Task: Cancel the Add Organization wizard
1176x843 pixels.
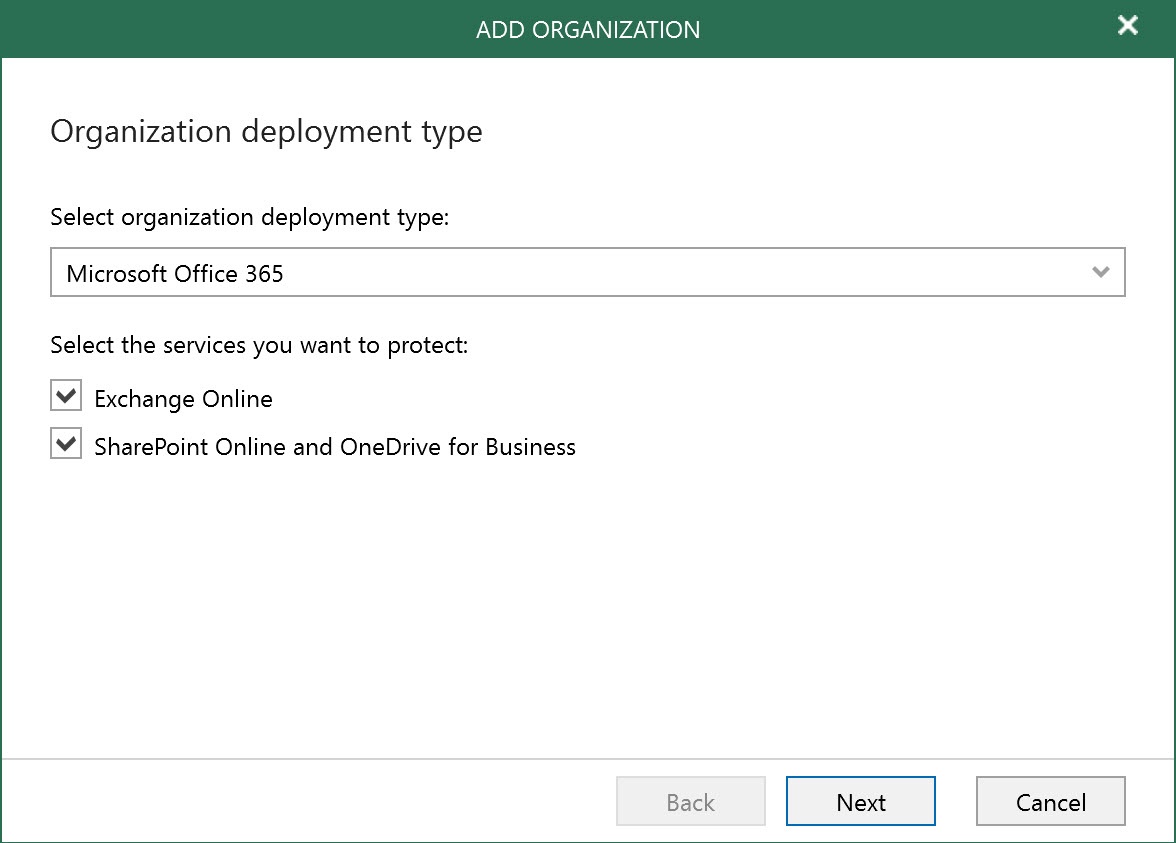Action: 1050,802
